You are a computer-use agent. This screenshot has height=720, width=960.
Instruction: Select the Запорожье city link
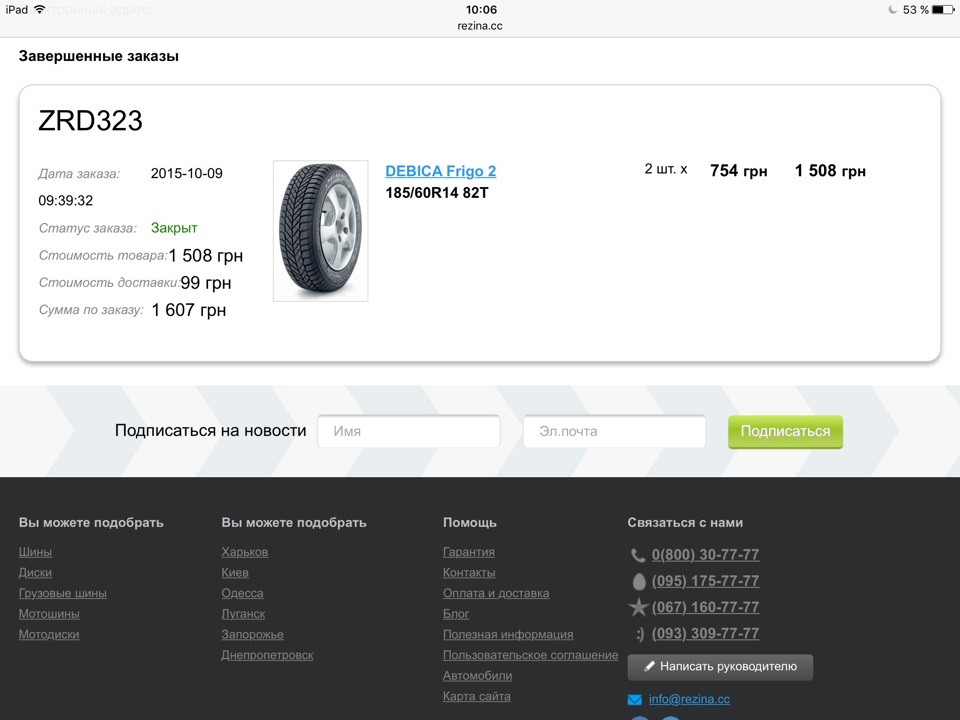pyautogui.click(x=252, y=634)
